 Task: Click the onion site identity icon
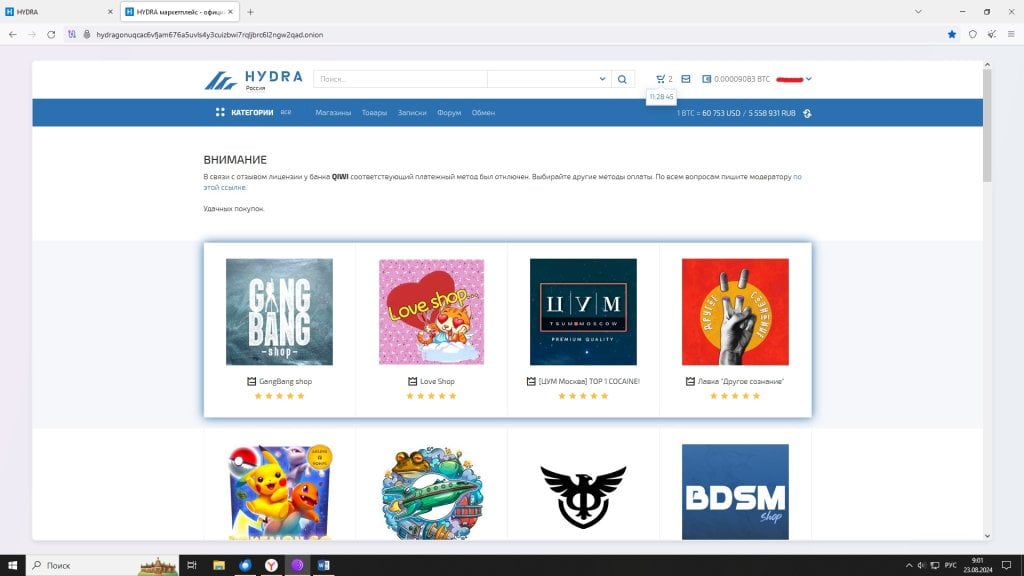tap(86, 35)
